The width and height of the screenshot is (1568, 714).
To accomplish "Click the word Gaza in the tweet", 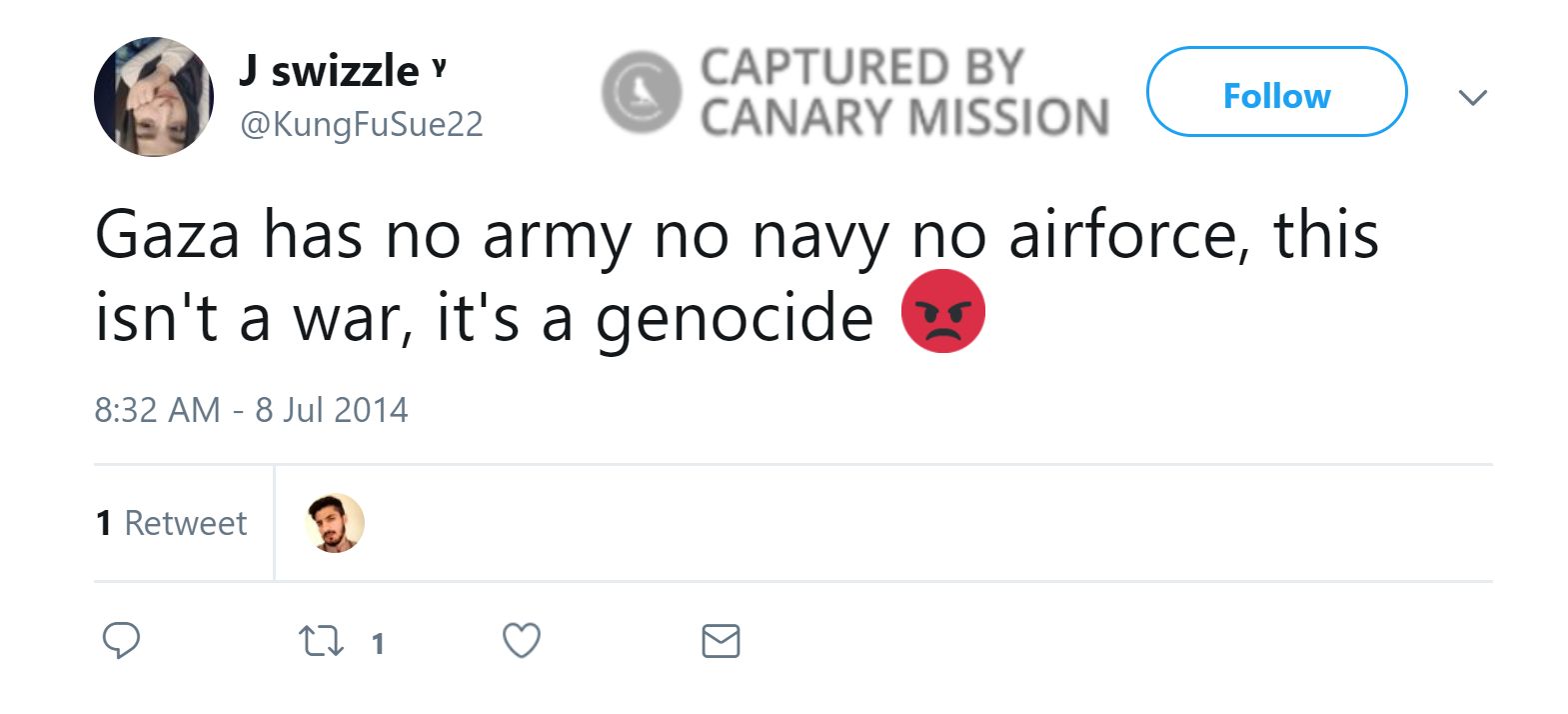I will (167, 236).
